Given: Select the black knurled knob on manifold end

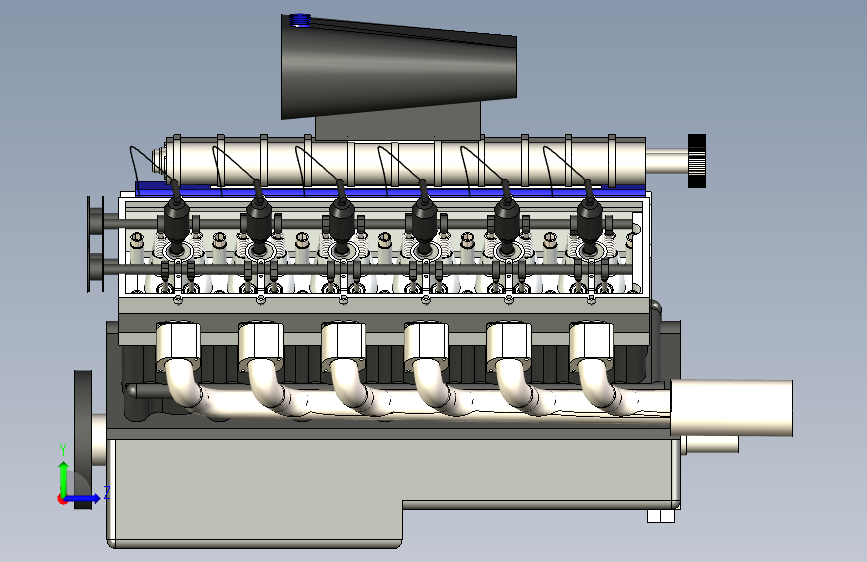Looking at the screenshot, I should tap(697, 161).
